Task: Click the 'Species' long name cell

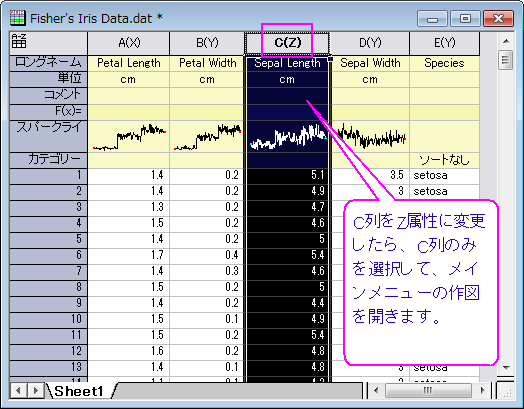Action: coord(444,63)
